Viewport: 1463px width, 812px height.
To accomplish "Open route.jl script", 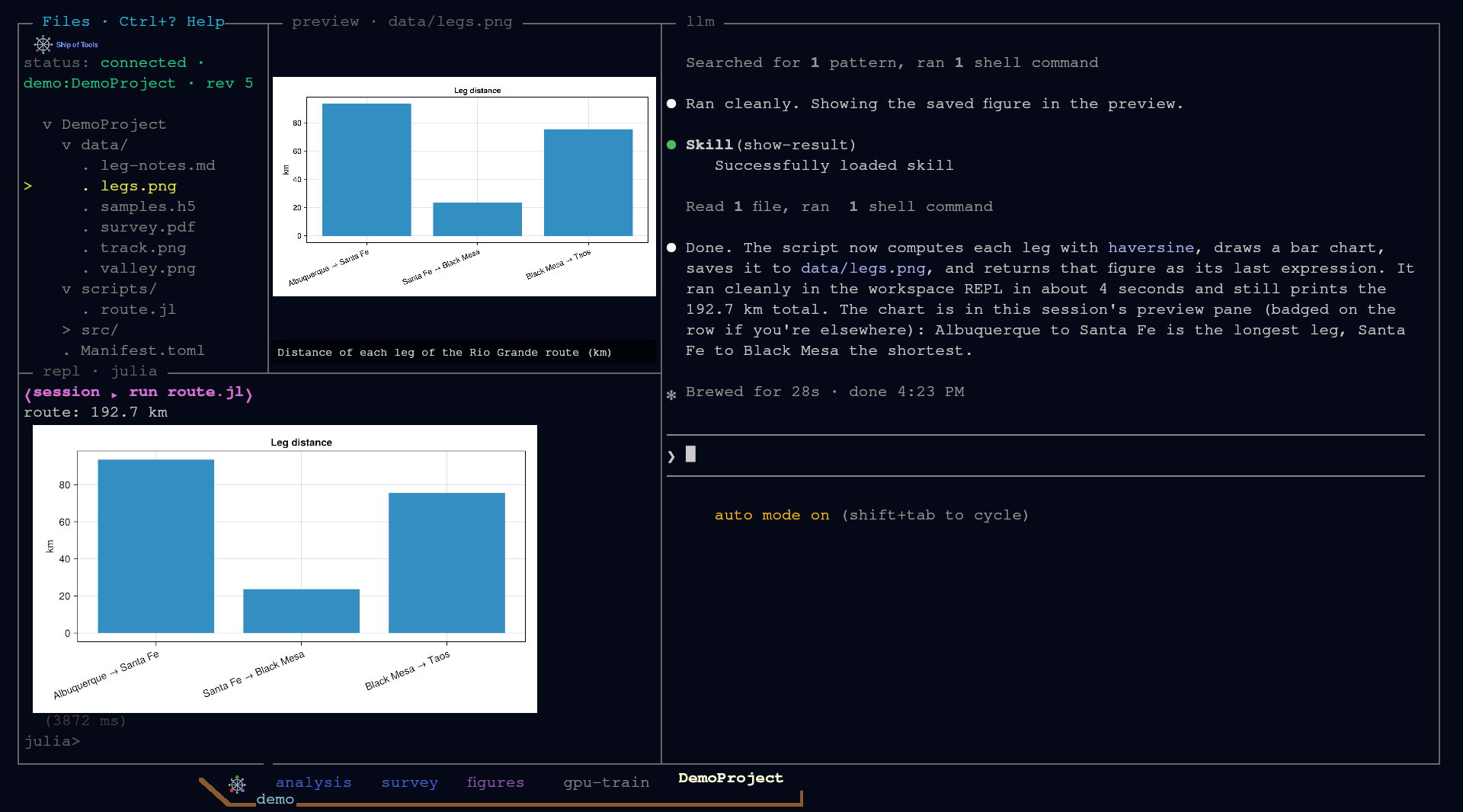I will tap(138, 309).
